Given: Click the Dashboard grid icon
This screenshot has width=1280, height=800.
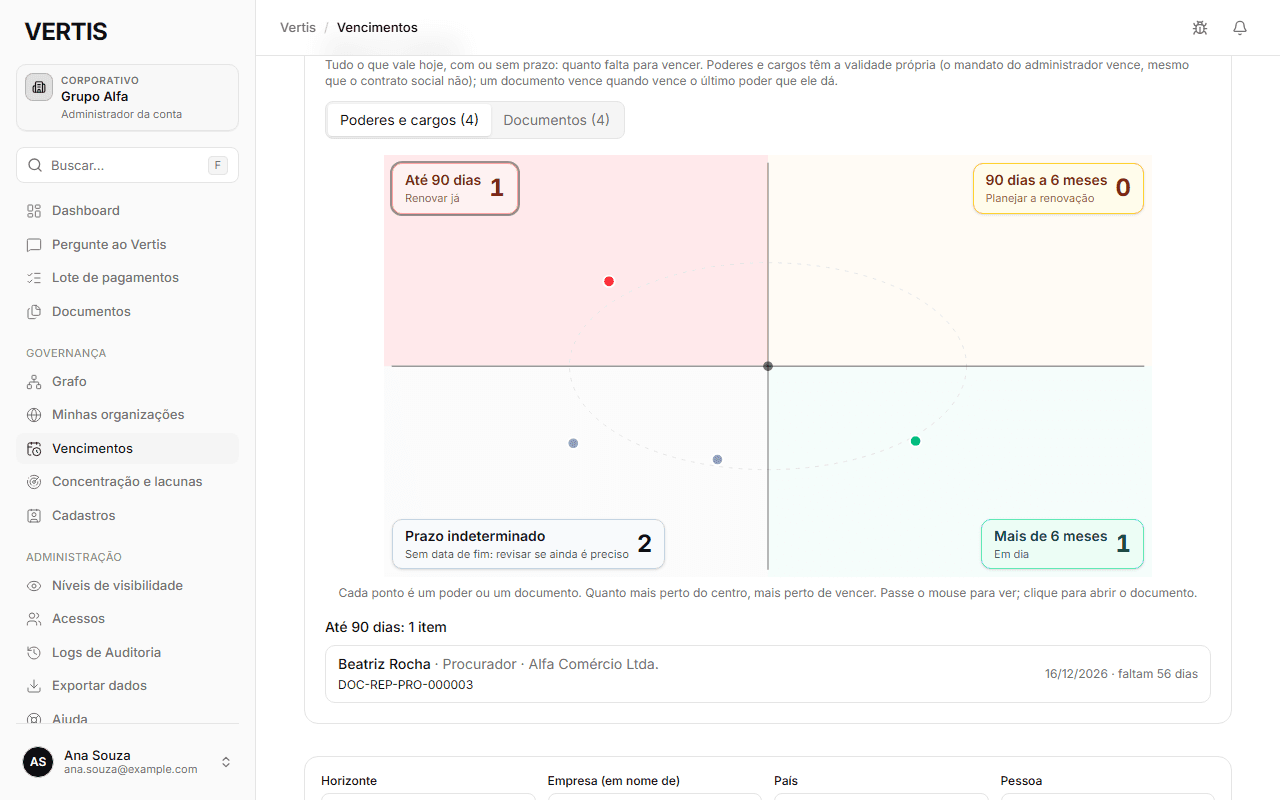Looking at the screenshot, I should pyautogui.click(x=34, y=211).
